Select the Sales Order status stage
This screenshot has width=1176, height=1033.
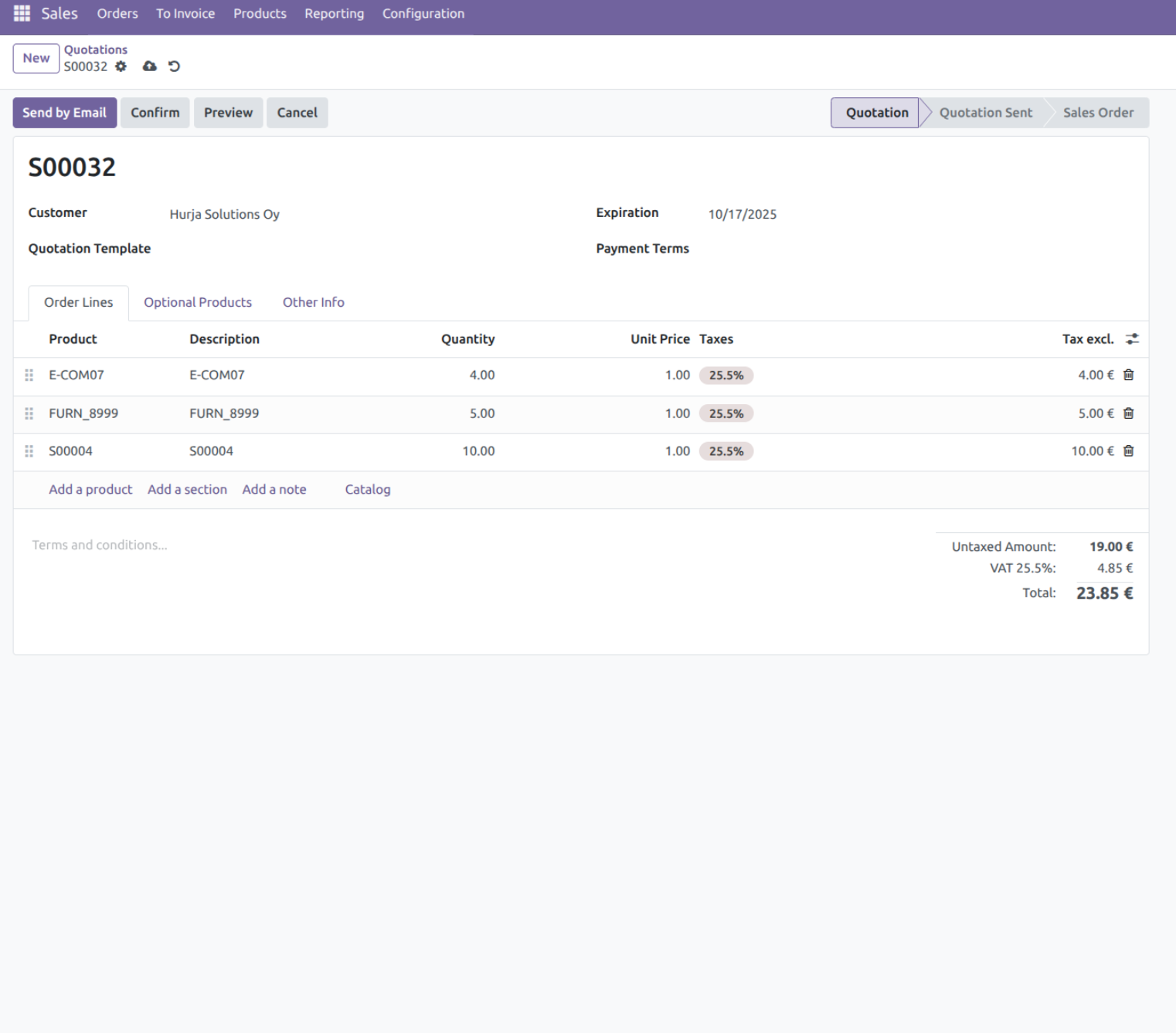pyautogui.click(x=1098, y=113)
